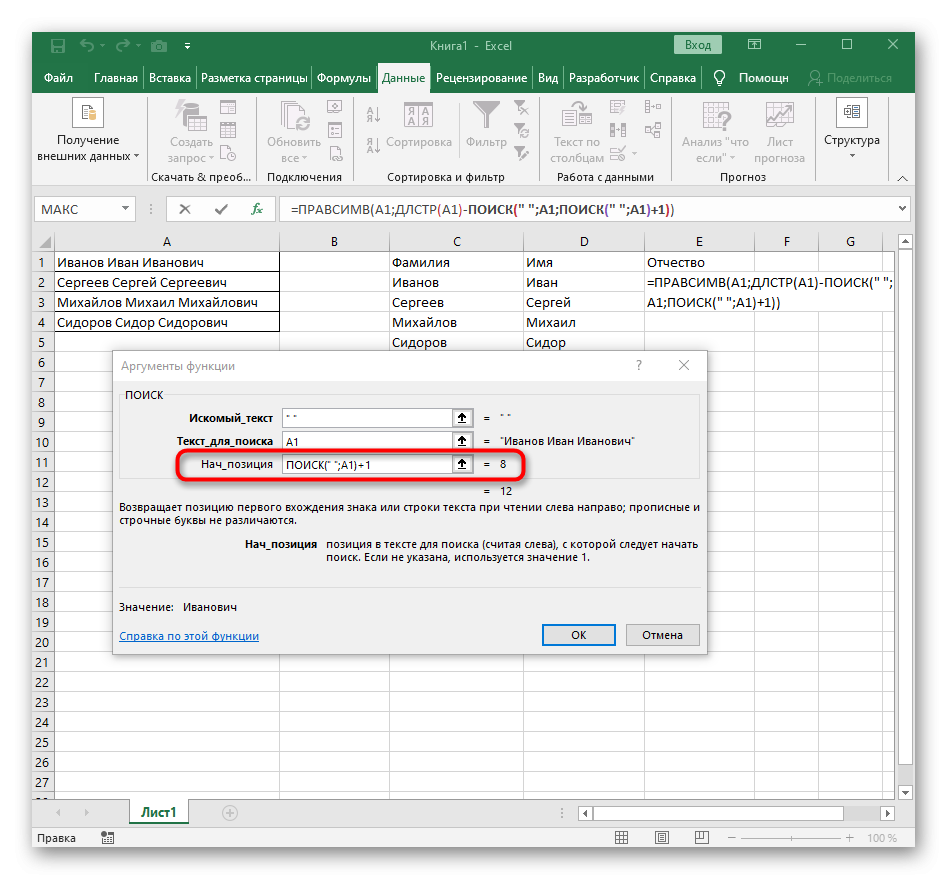Screen dimensions: 947x879
Task: Collapse dialog using Искомый_текст range selector icon
Action: click(461, 416)
